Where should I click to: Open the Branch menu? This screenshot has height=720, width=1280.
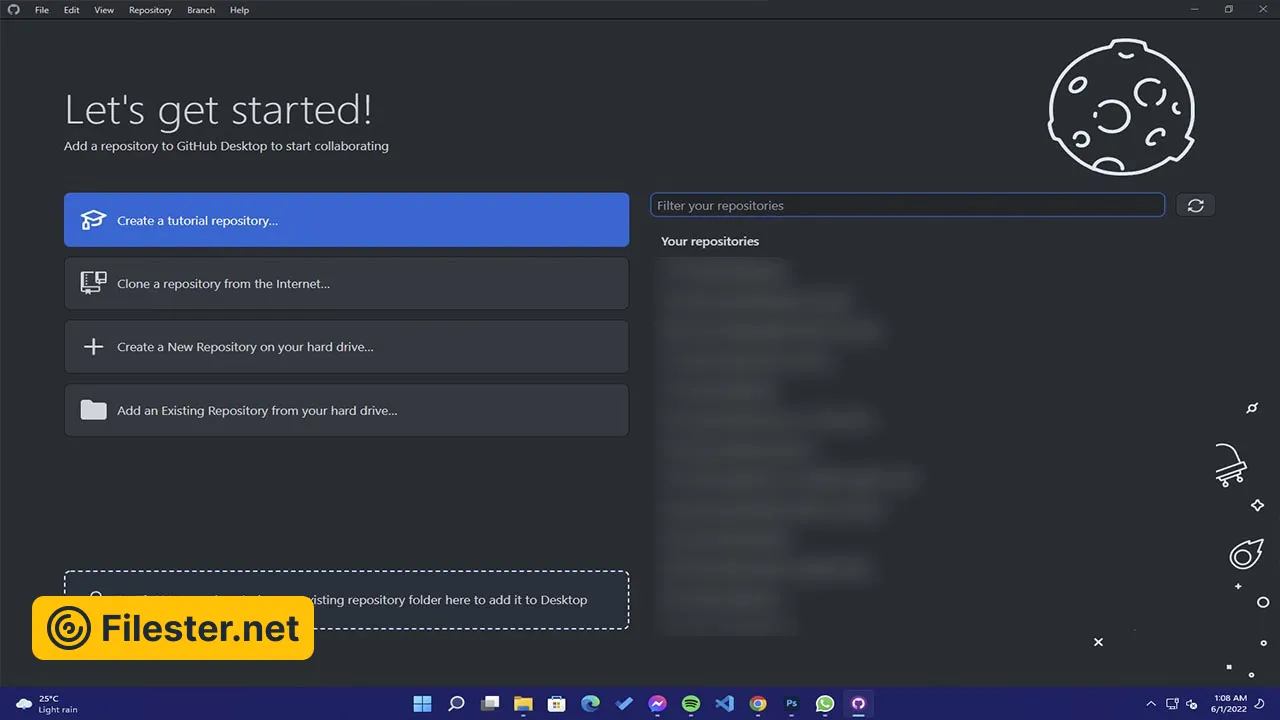[201, 10]
